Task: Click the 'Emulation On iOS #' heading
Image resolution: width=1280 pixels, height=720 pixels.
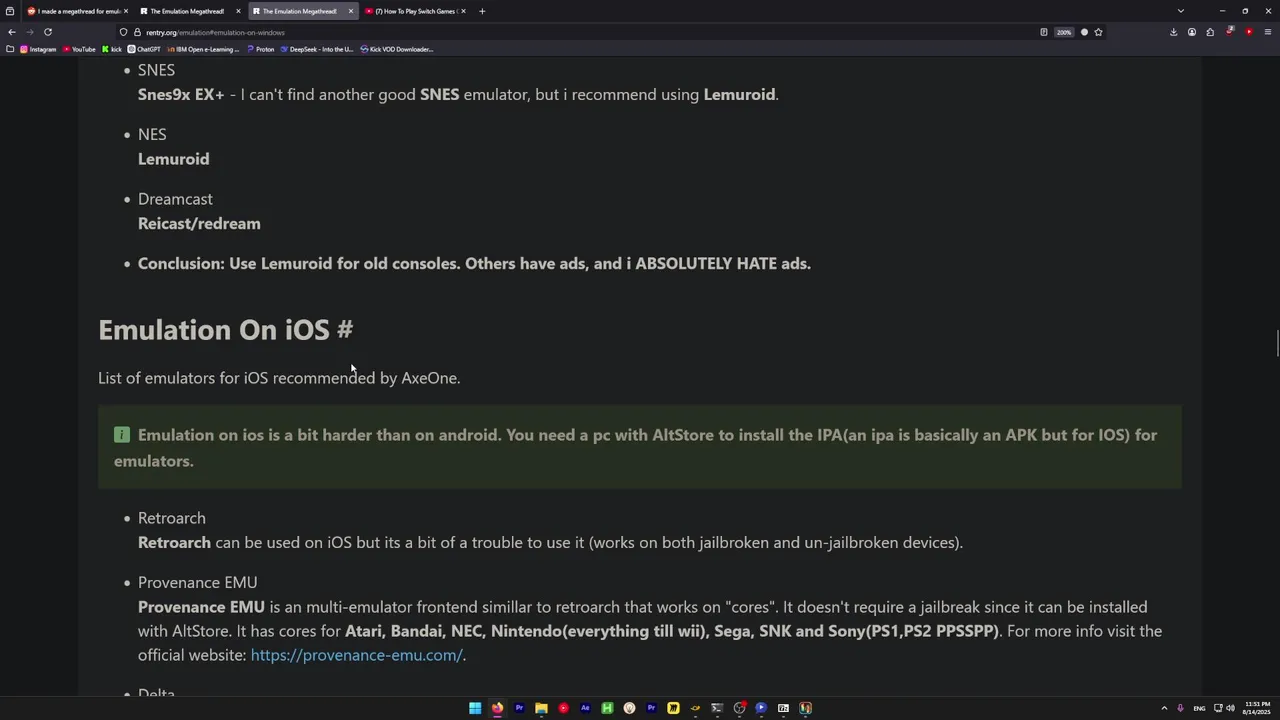Action: pos(225,330)
